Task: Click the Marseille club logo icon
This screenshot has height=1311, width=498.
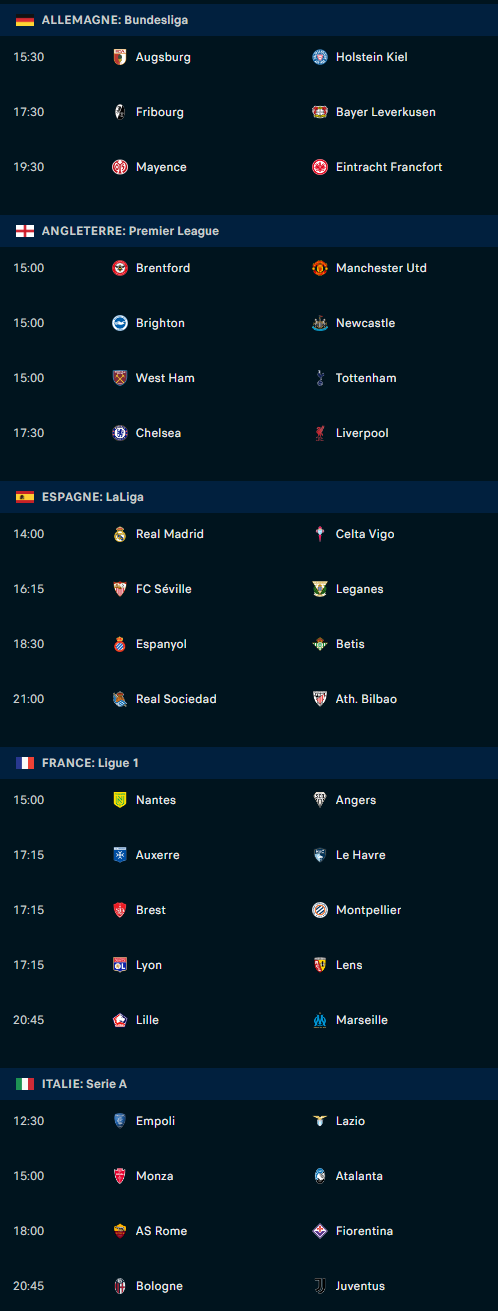Action: (x=320, y=1020)
